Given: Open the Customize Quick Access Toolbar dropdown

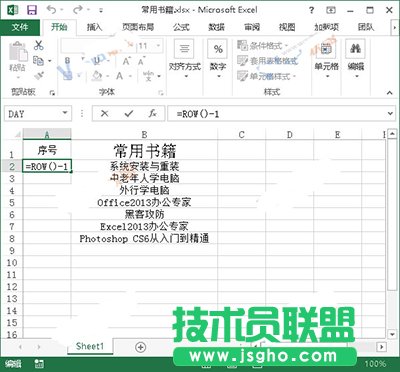Looking at the screenshot, I should pos(101,10).
